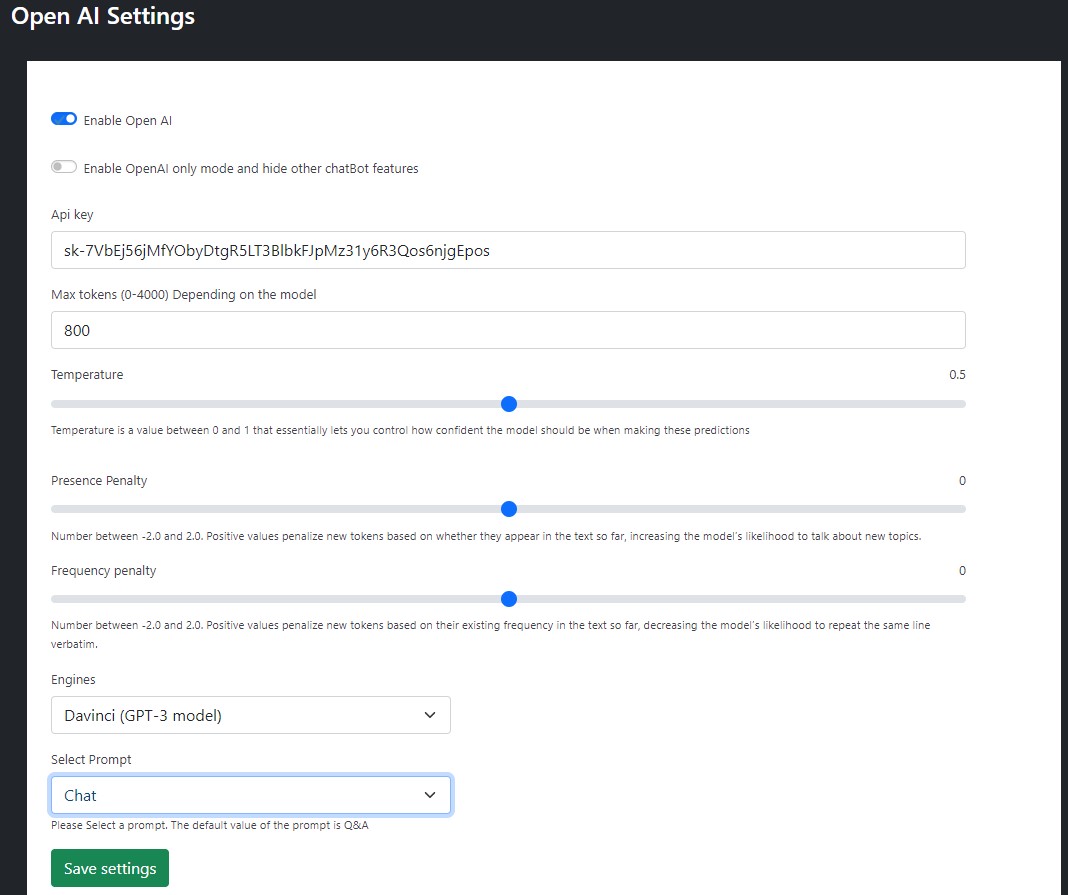The image size is (1068, 895).
Task: Click the "Enable Open AI" label text
Action: click(127, 121)
